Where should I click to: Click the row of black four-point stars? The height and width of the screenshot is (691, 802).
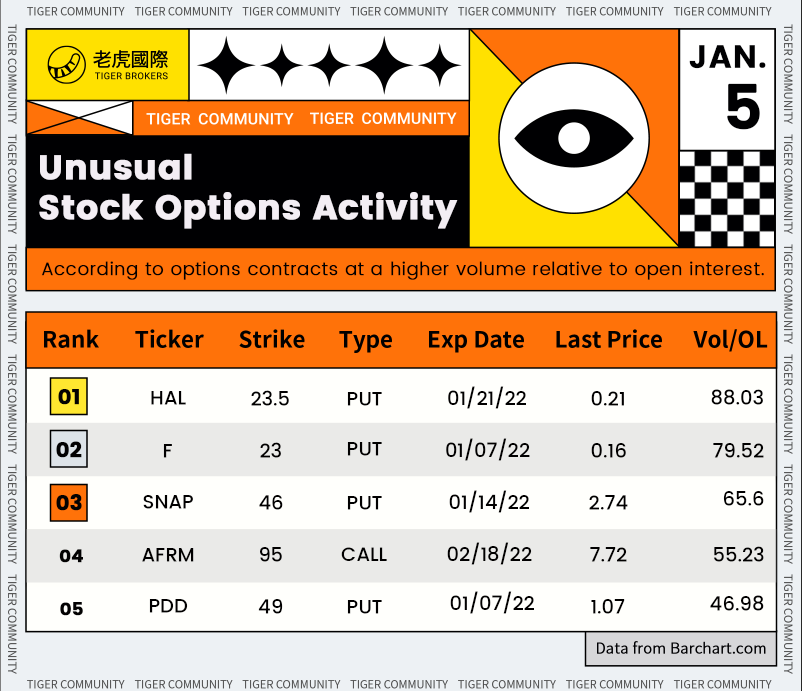329,65
